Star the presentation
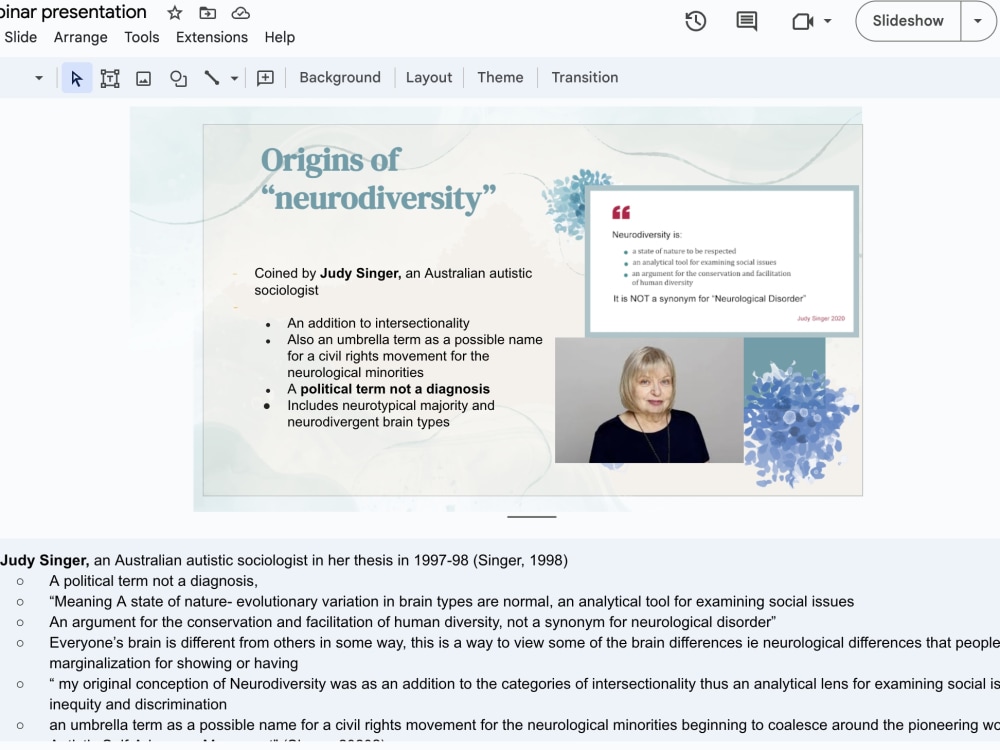 click(174, 13)
